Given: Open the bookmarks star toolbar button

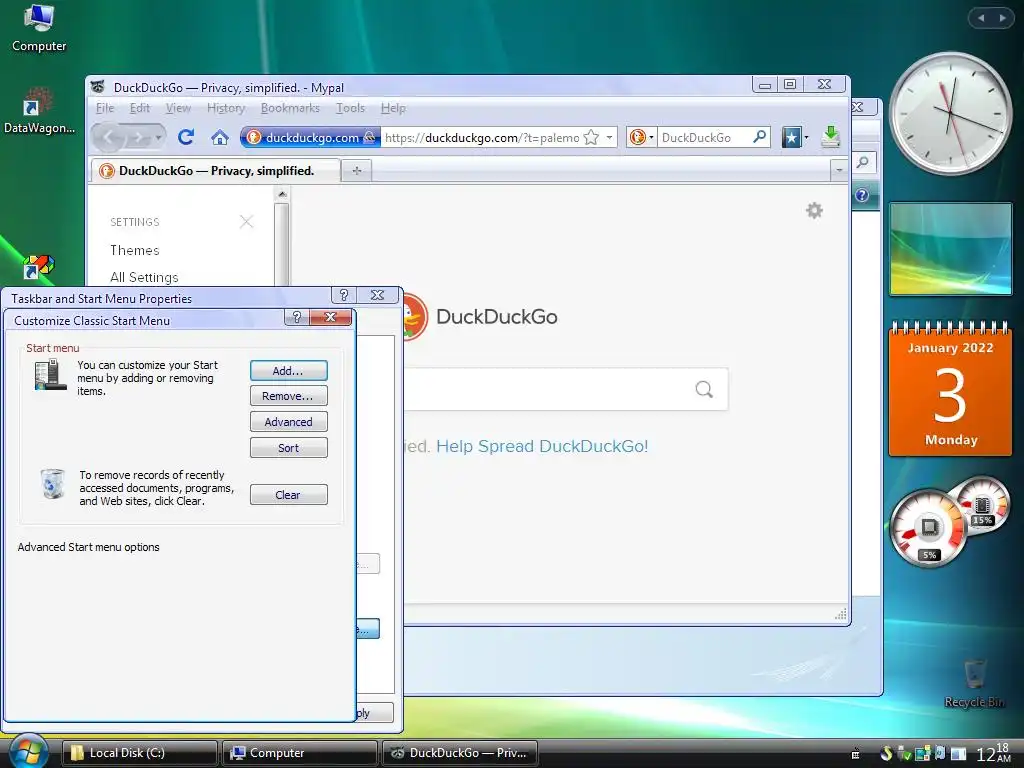Looking at the screenshot, I should [792, 137].
